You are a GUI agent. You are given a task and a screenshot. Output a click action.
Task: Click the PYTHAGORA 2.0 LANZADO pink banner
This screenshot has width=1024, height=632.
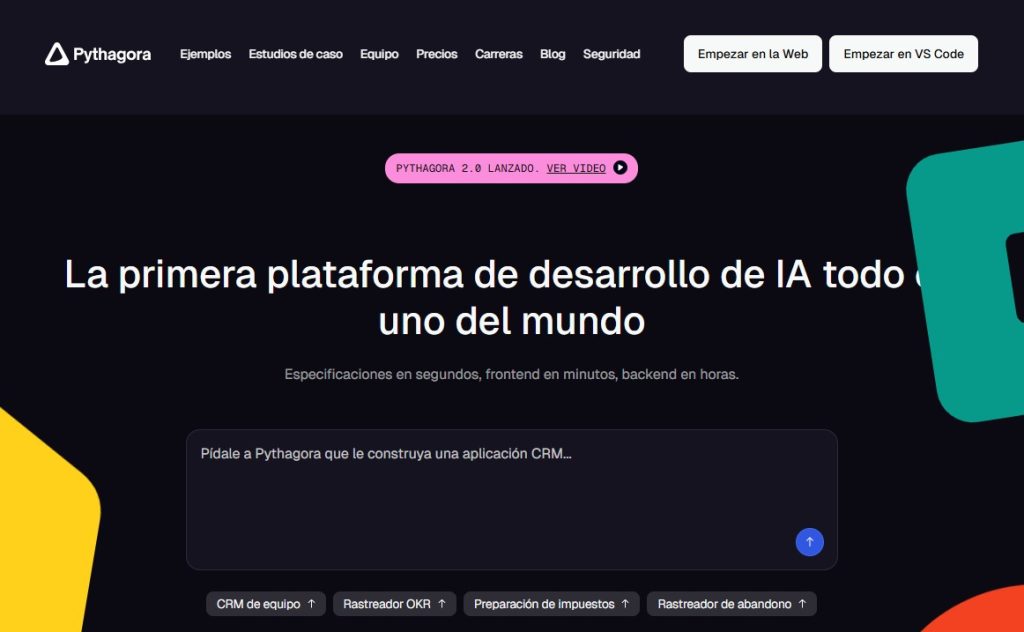(468, 168)
